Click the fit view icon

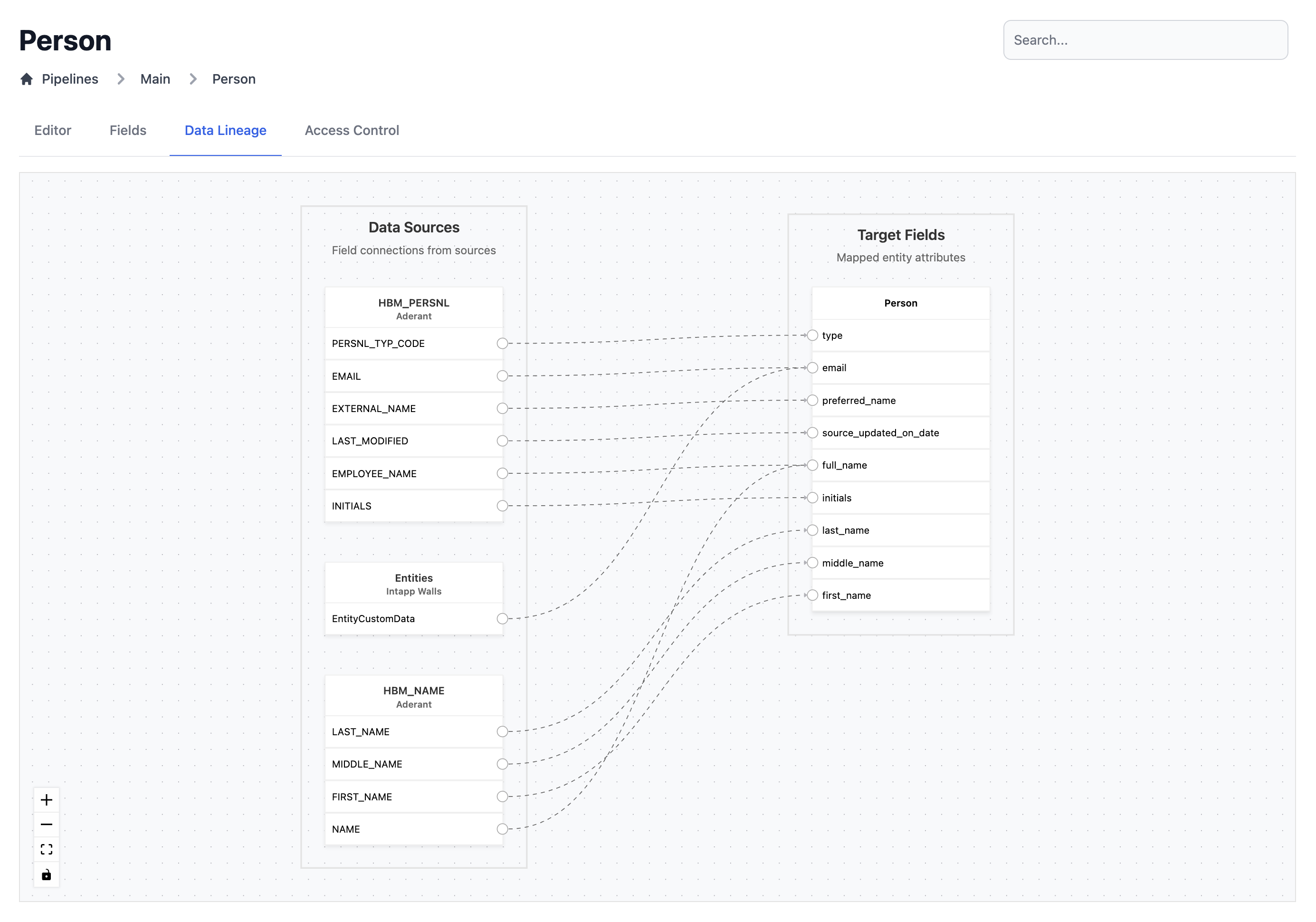(x=47, y=849)
